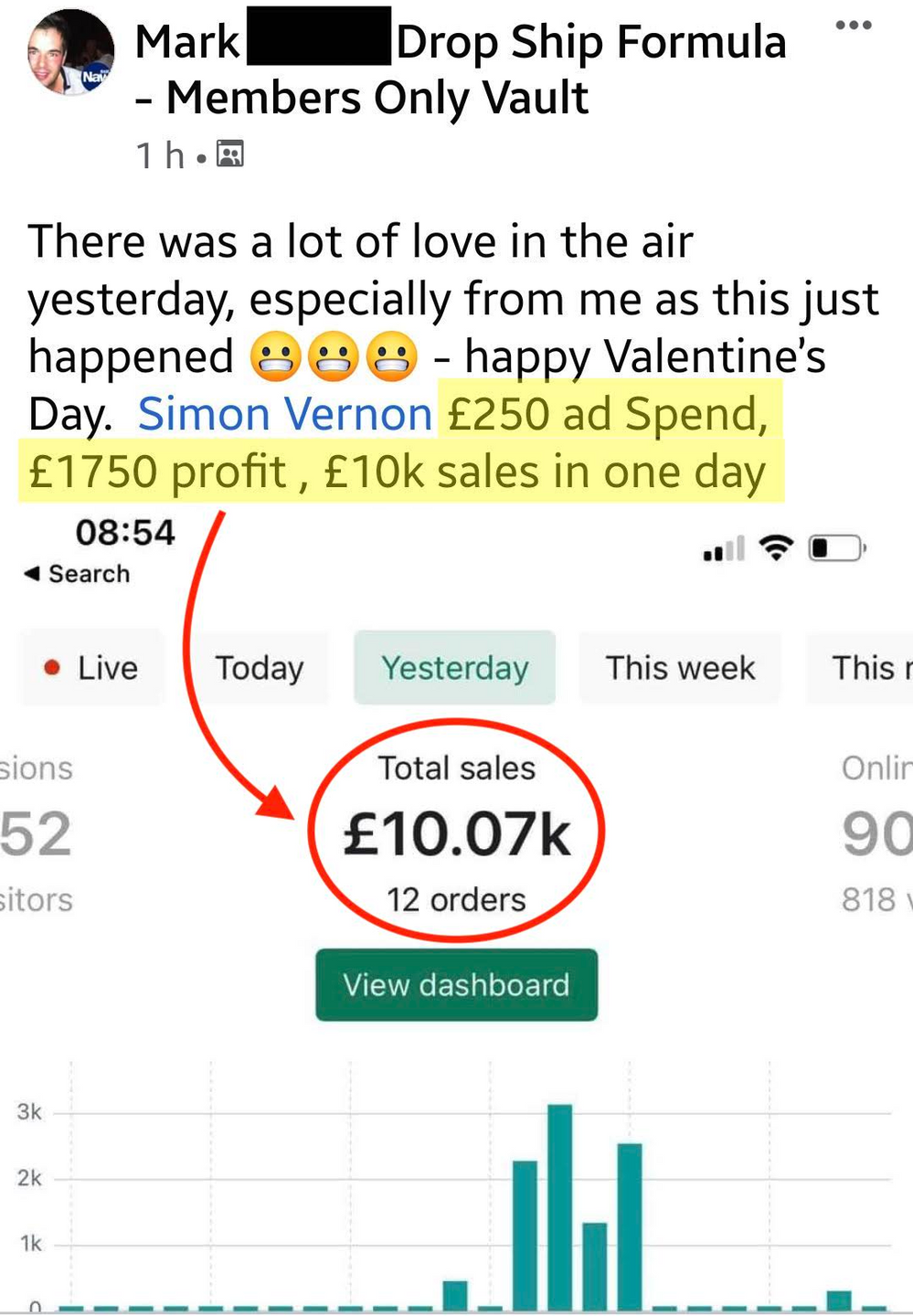Open the post options three-dot menu

coord(853,26)
